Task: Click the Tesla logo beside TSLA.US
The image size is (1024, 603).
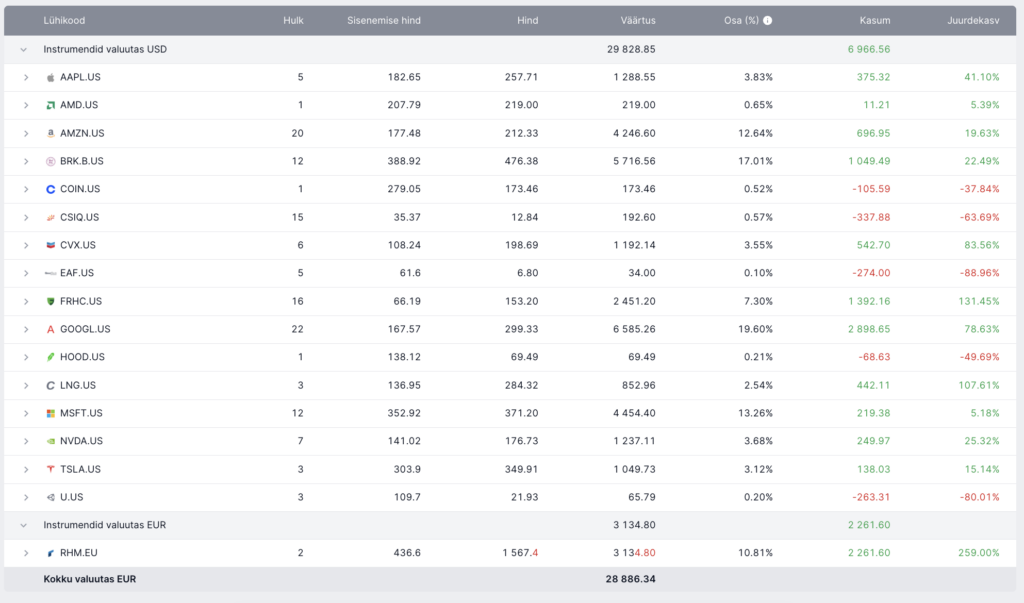Action: 50,469
